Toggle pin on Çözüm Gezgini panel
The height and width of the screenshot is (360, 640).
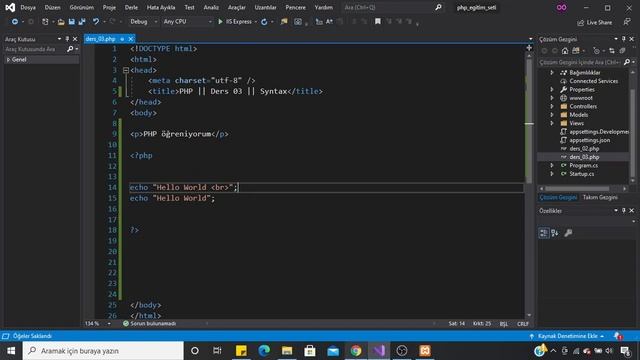(624, 39)
